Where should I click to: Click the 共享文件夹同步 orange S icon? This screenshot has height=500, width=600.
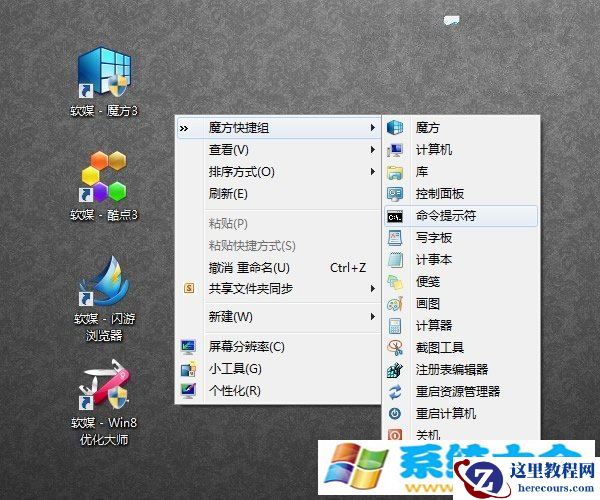[x=189, y=288]
